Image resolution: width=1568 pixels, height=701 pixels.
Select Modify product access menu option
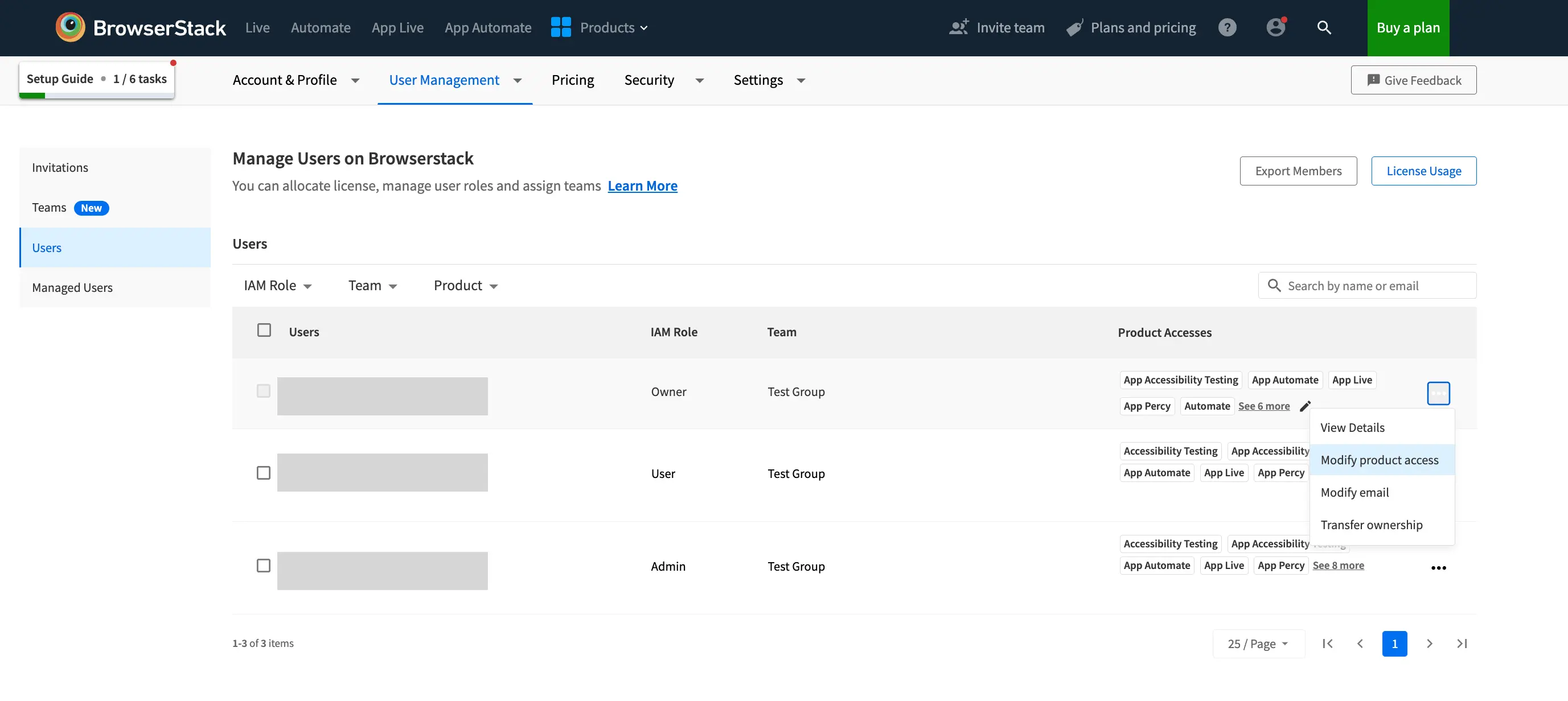pos(1380,460)
